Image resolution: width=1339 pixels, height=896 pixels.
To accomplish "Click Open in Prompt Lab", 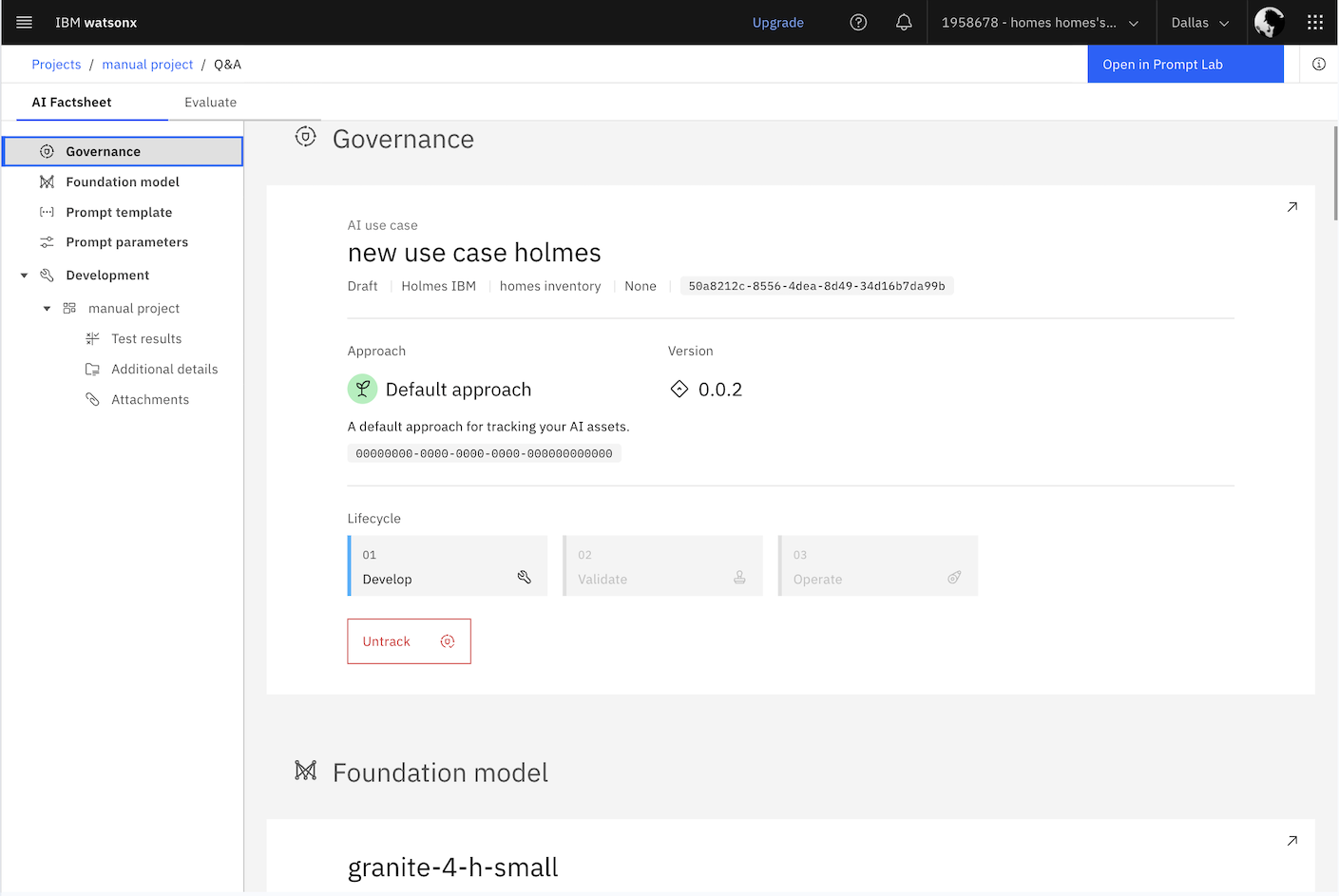I will tap(1185, 64).
